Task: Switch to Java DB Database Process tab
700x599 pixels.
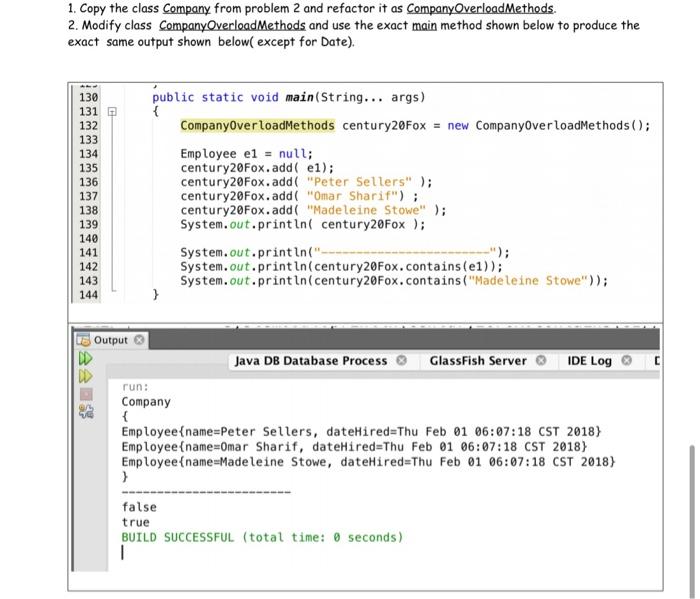Action: (311, 361)
